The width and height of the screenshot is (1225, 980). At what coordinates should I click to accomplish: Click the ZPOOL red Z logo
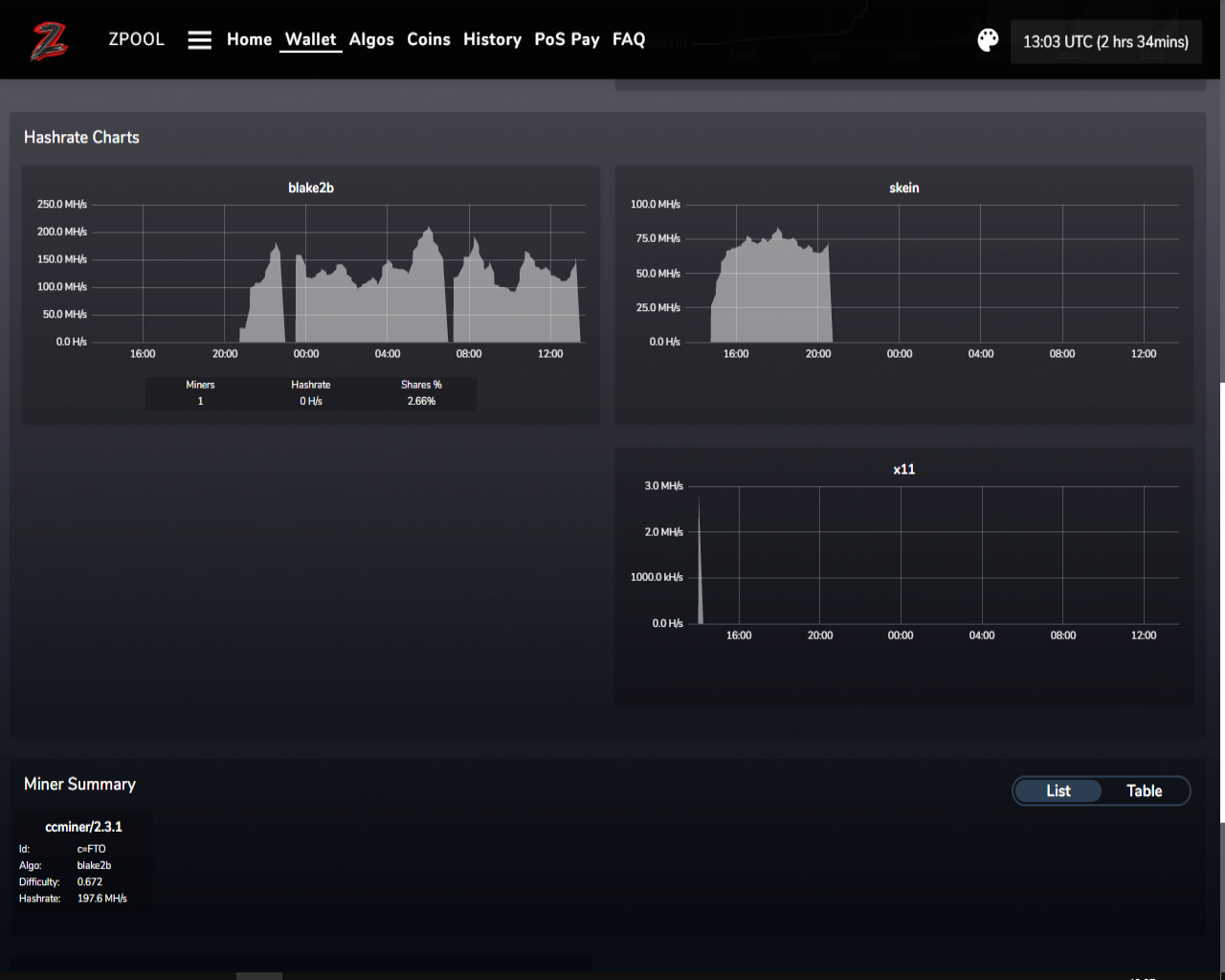coord(50,40)
